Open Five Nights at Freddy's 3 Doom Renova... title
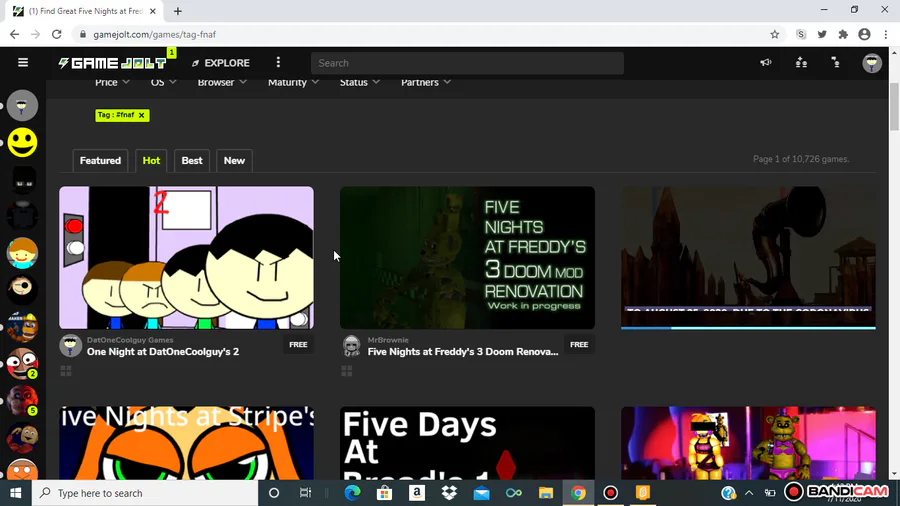Viewport: 900px width, 506px height. click(x=463, y=352)
